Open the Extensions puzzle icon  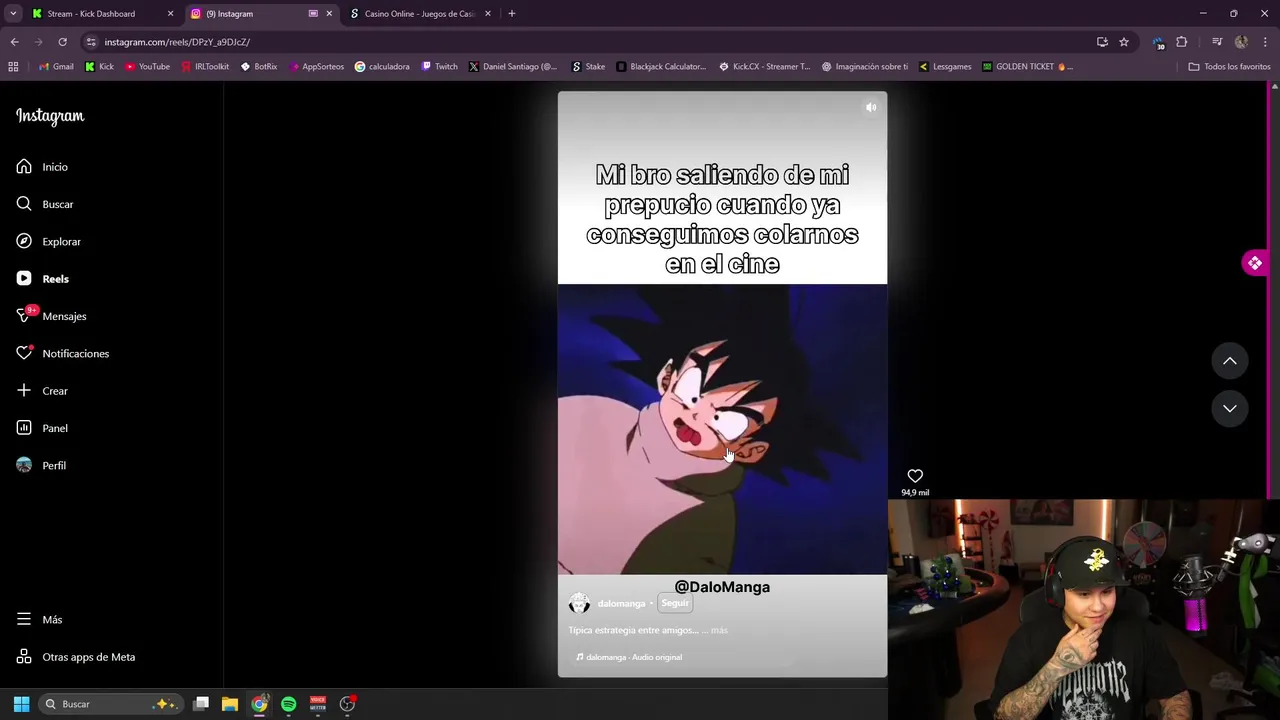coord(1182,42)
